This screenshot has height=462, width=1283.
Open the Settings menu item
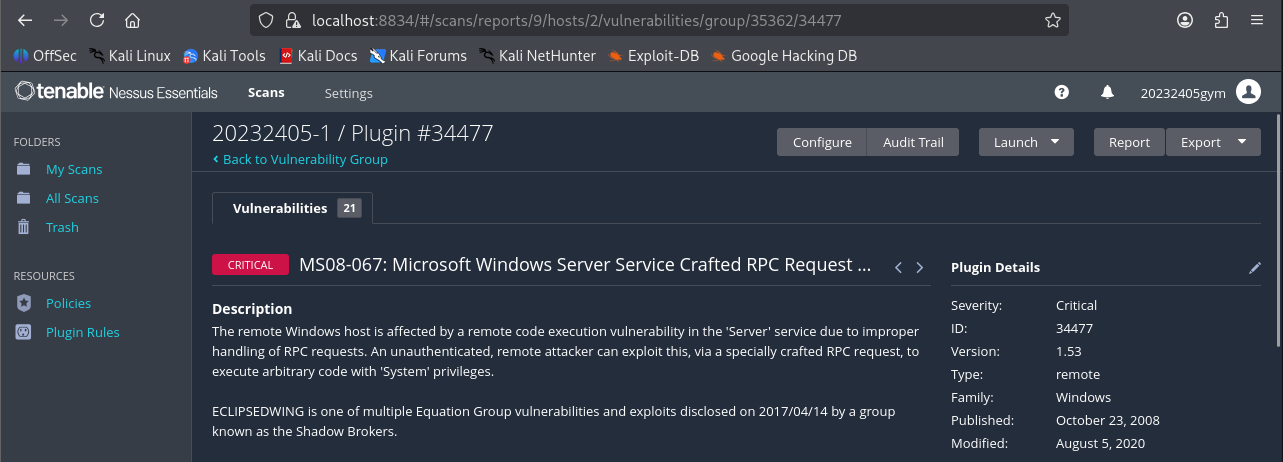click(348, 93)
